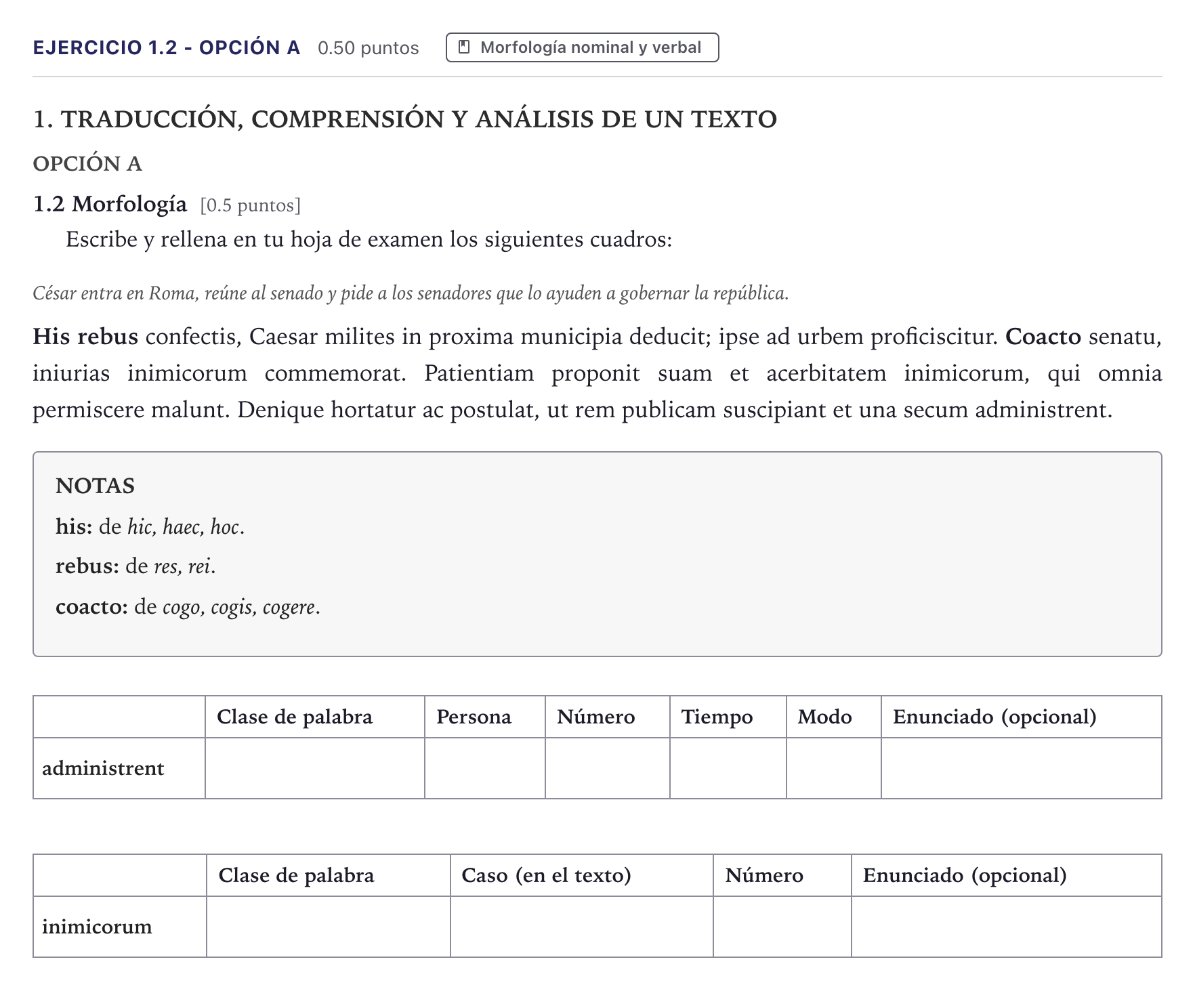Click 'Número' header in the administrent table
The height and width of the screenshot is (1008, 1195).
tap(608, 717)
